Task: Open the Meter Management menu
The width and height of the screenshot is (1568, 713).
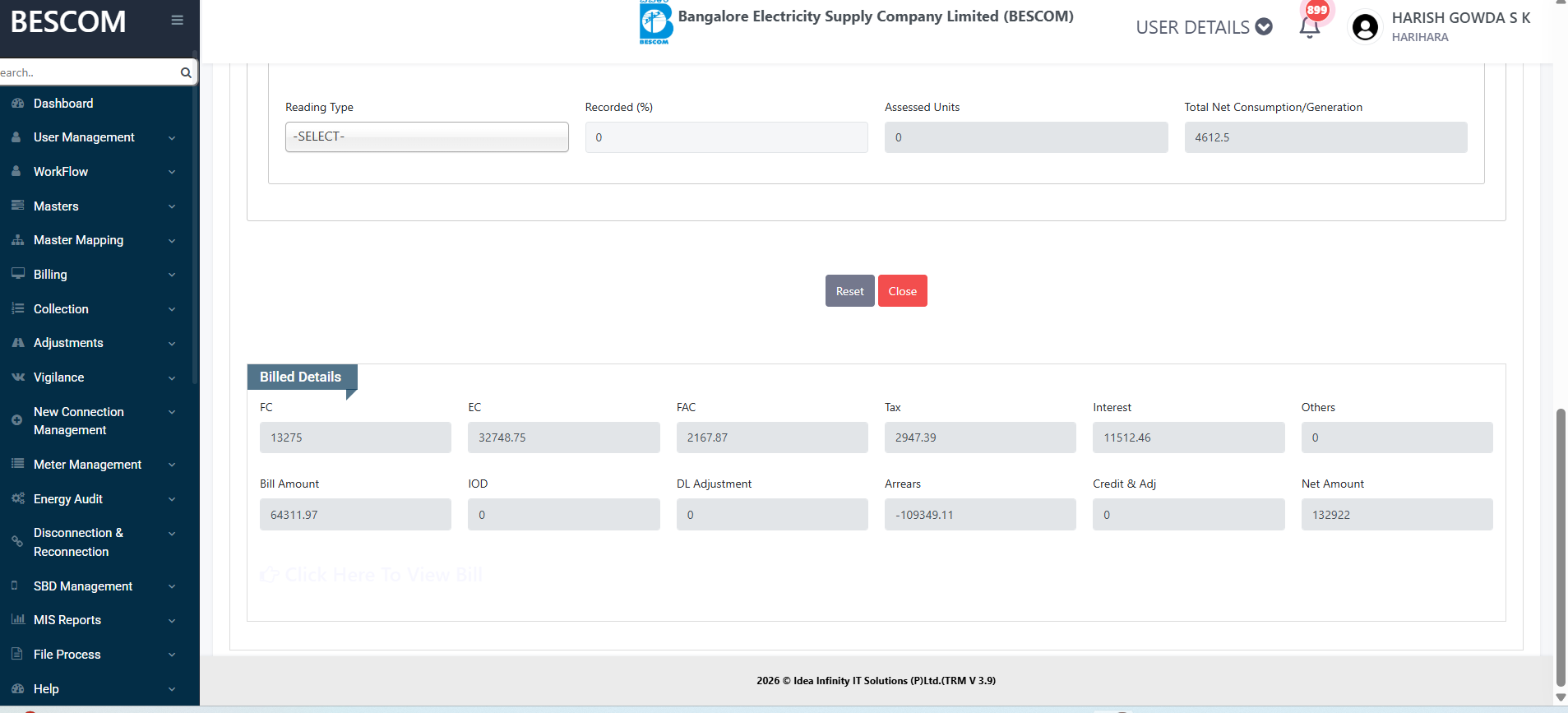Action: click(87, 465)
